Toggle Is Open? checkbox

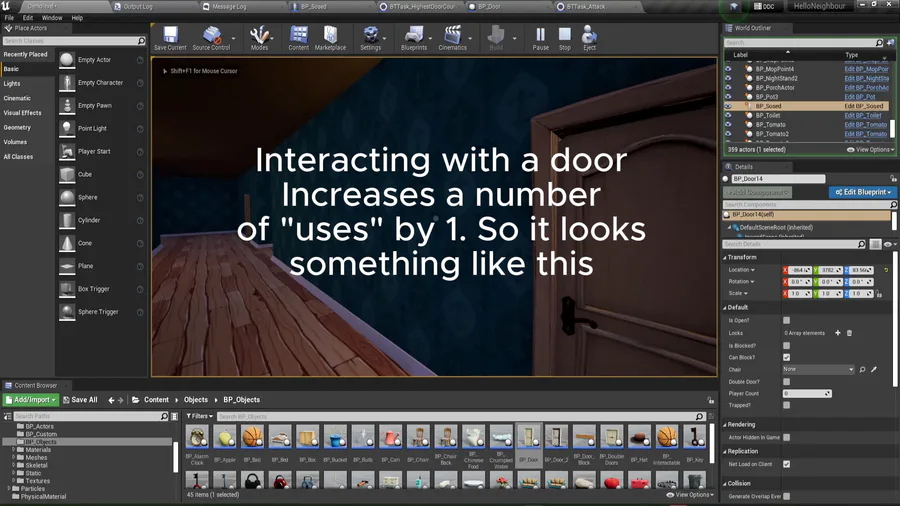pyautogui.click(x=786, y=320)
